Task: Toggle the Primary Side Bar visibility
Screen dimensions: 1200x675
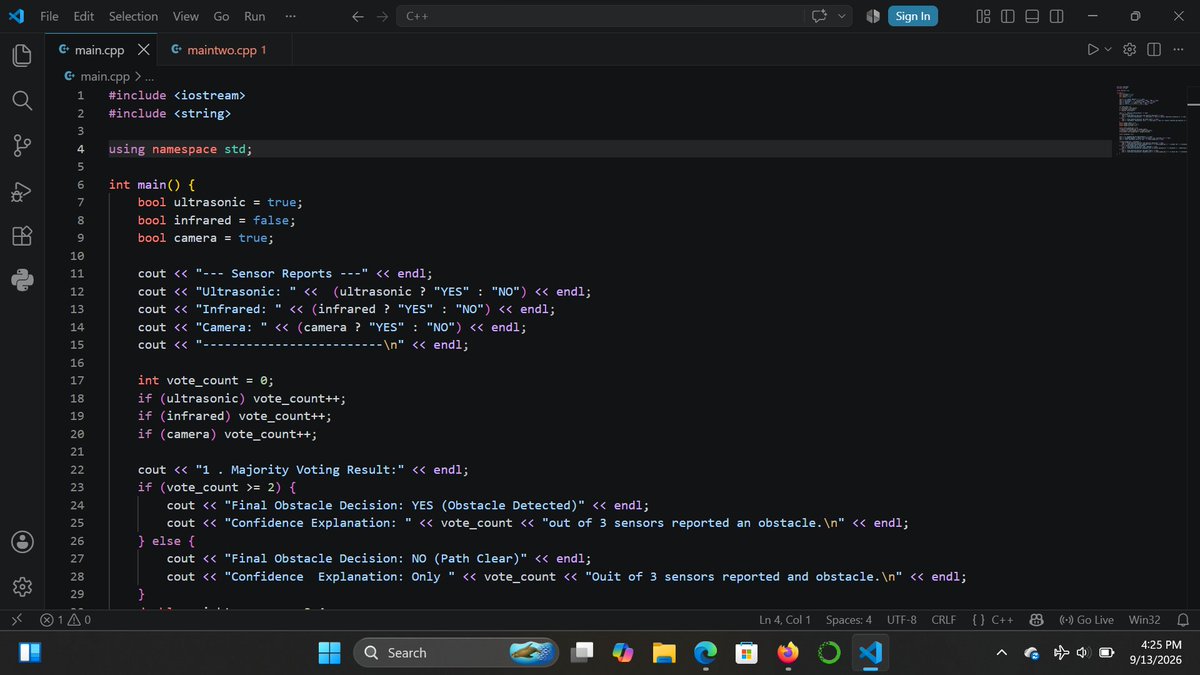Action: [1007, 16]
